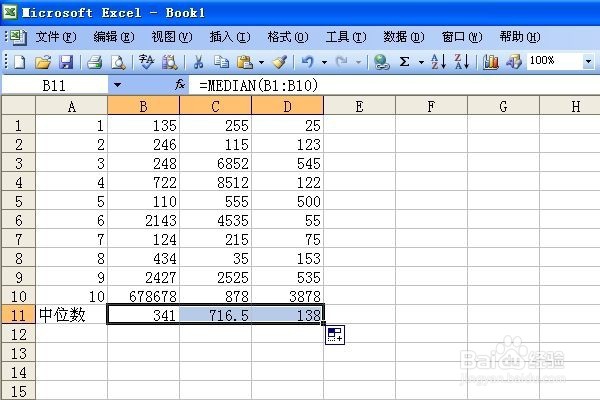Select column A header
The image size is (600, 400).
coord(72,106)
